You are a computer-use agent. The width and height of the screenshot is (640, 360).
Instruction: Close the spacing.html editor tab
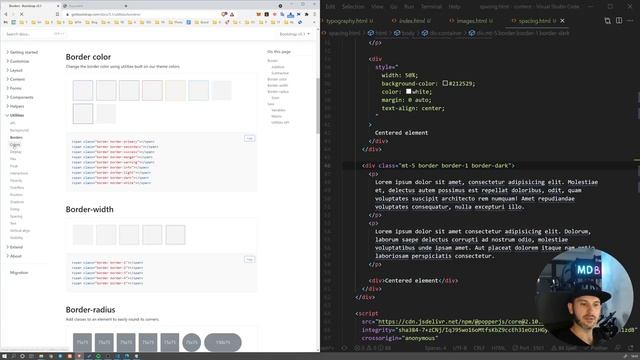tap(562, 20)
